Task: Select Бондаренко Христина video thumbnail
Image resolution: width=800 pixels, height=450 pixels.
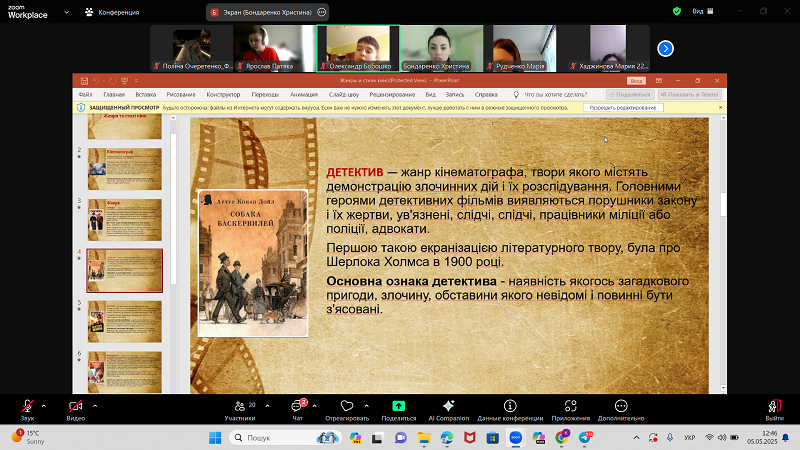Action: (x=441, y=48)
